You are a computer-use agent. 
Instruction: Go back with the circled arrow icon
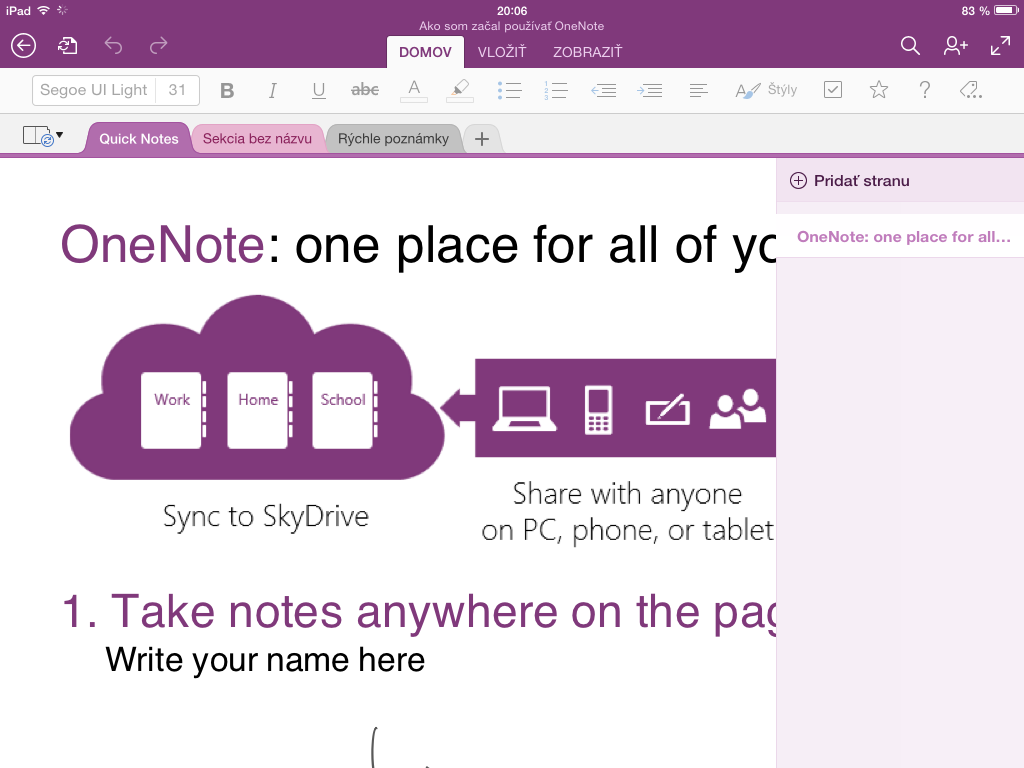[24, 46]
